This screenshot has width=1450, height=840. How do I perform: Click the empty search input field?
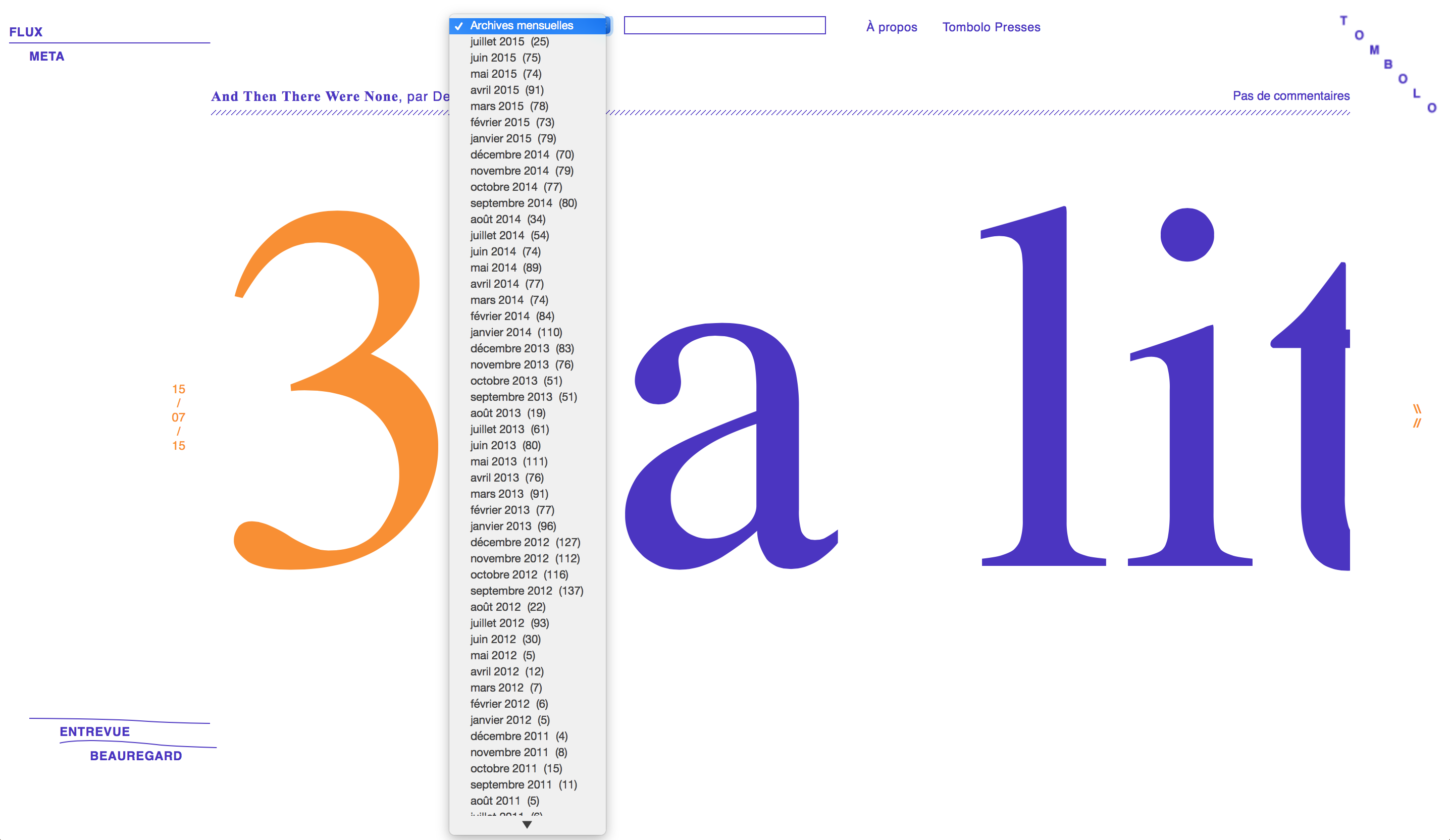(x=724, y=25)
